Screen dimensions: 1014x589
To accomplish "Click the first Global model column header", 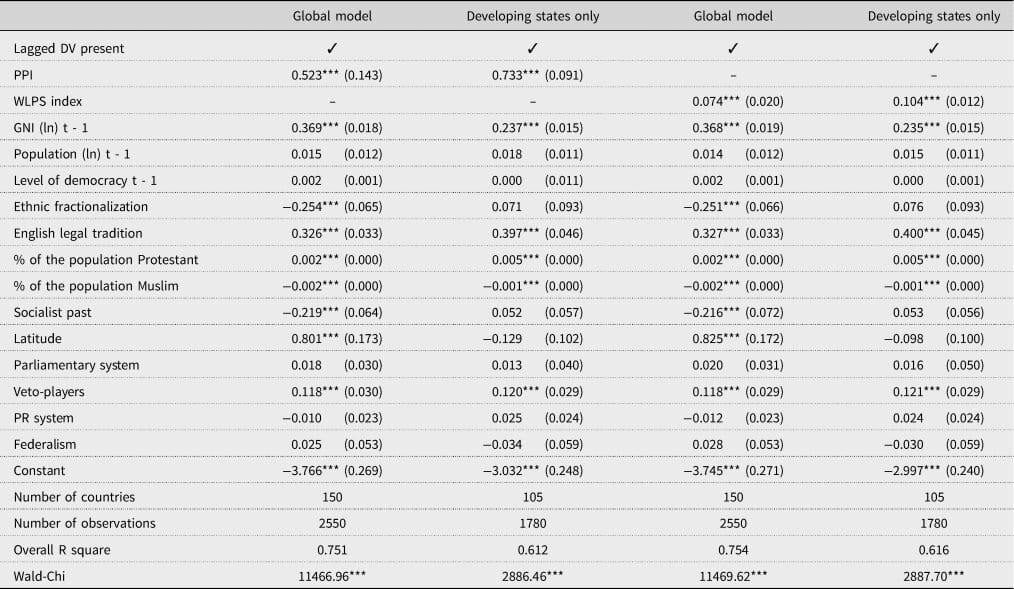I will [x=332, y=16].
